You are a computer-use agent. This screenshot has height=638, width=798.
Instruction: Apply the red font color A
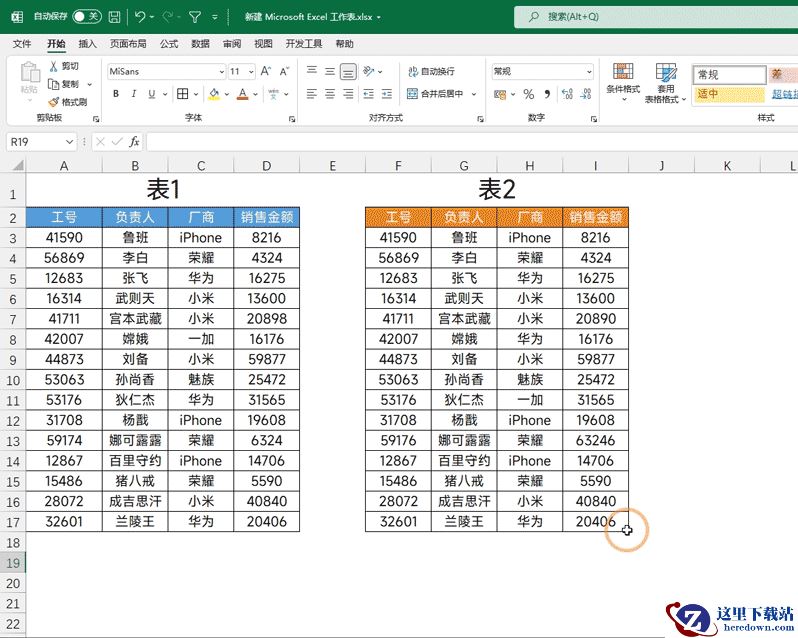pos(243,94)
